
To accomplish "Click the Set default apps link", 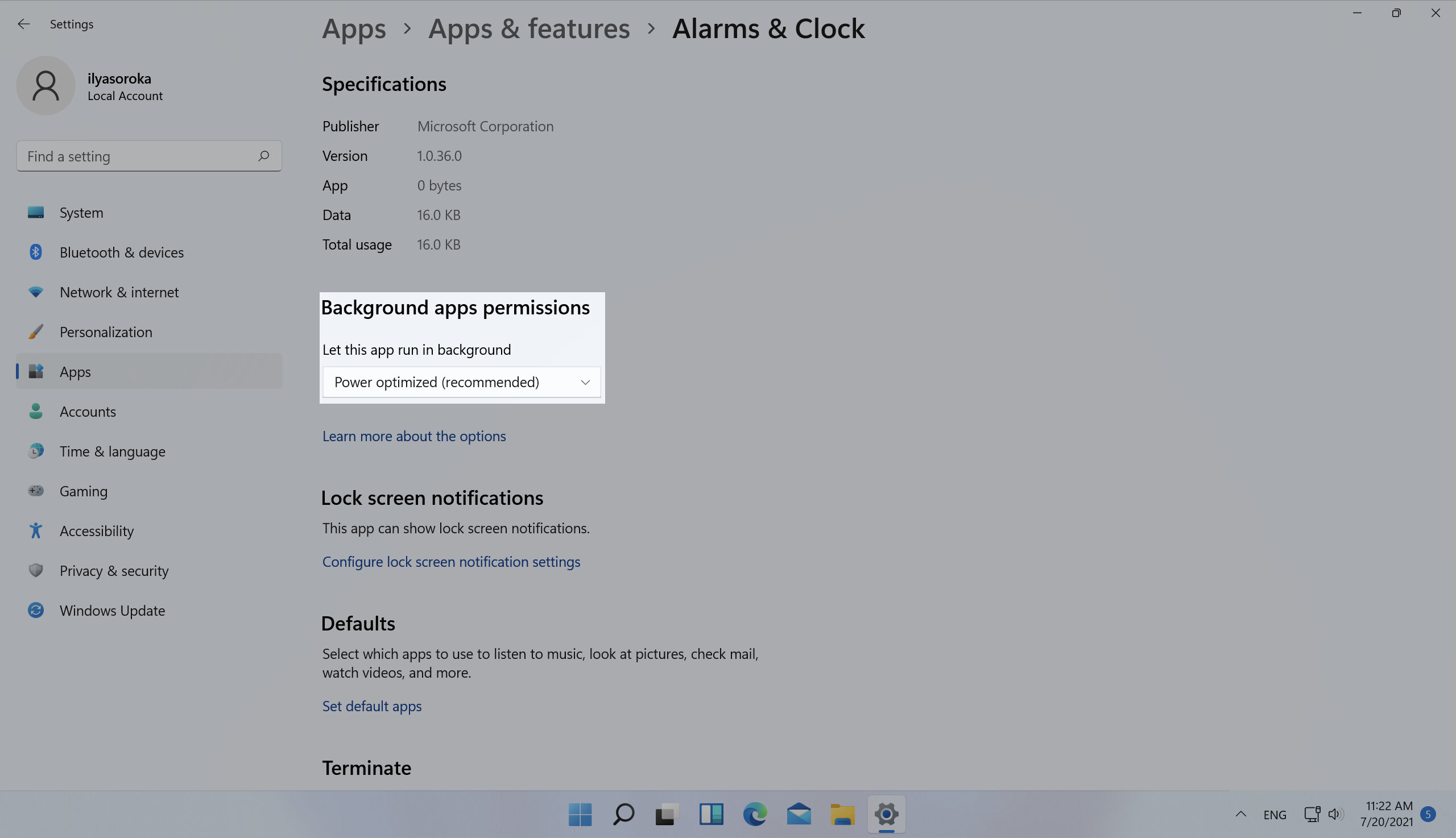I will tap(371, 706).
